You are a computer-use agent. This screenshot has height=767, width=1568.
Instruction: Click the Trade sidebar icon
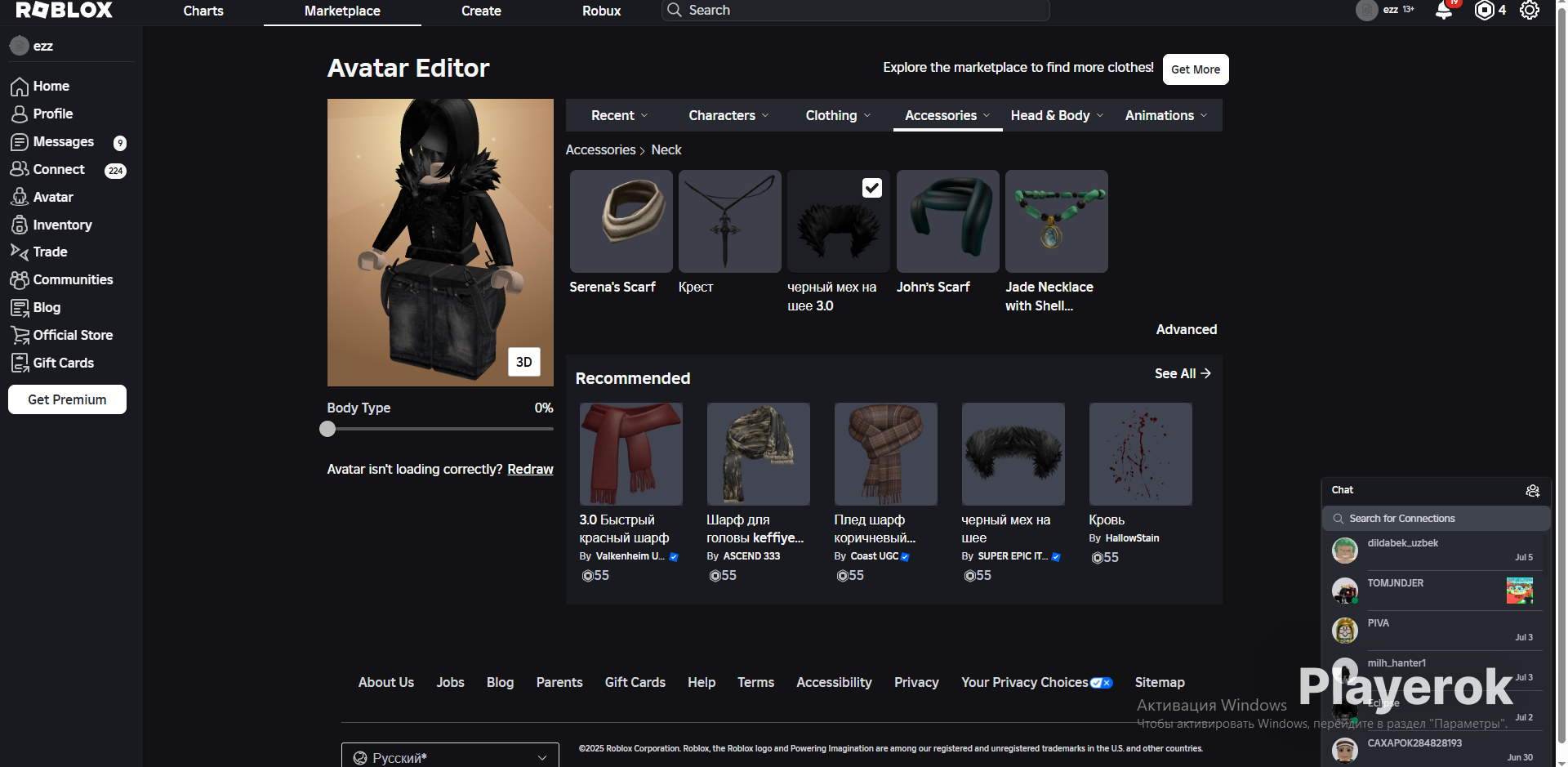point(20,252)
